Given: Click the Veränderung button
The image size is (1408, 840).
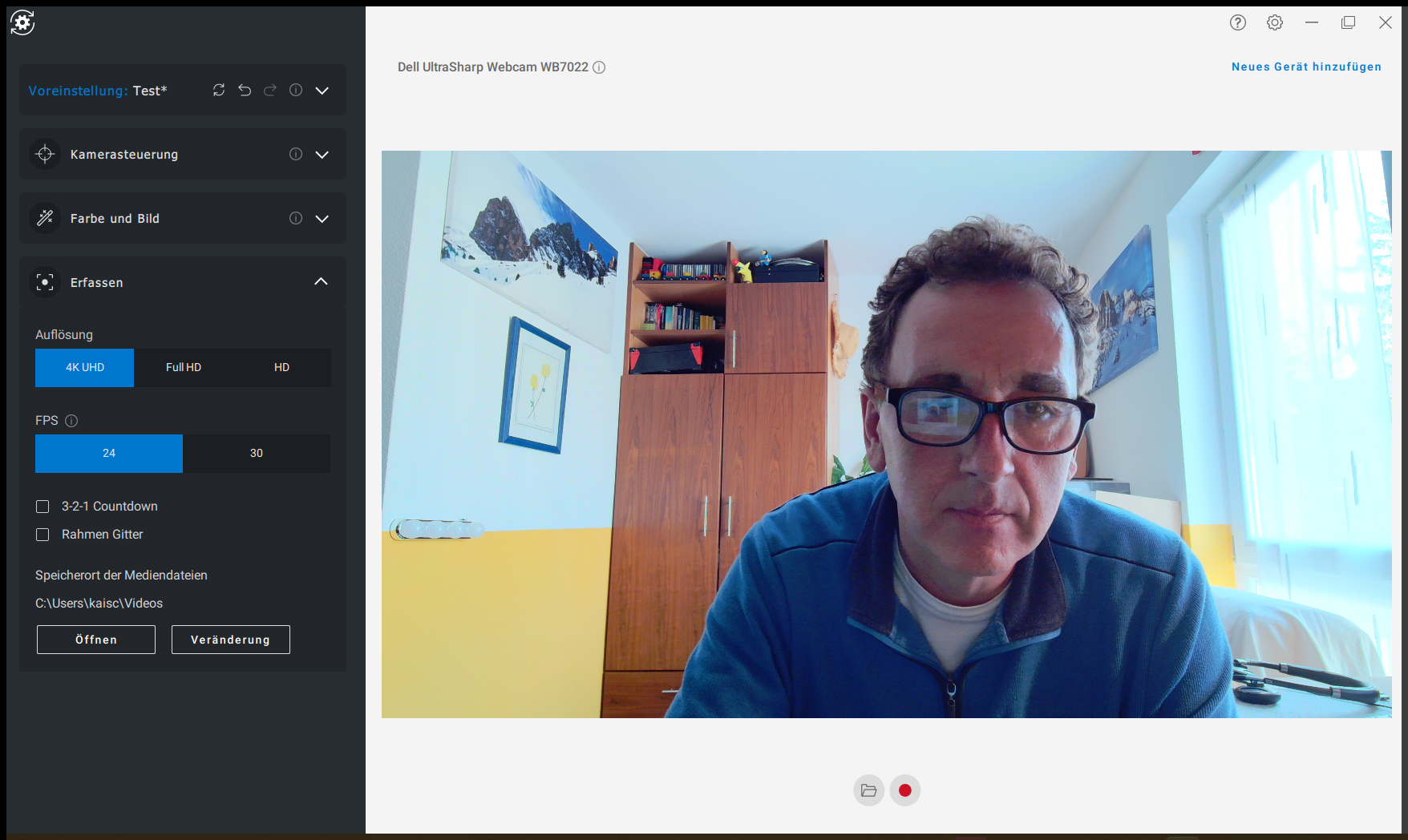Looking at the screenshot, I should 230,640.
